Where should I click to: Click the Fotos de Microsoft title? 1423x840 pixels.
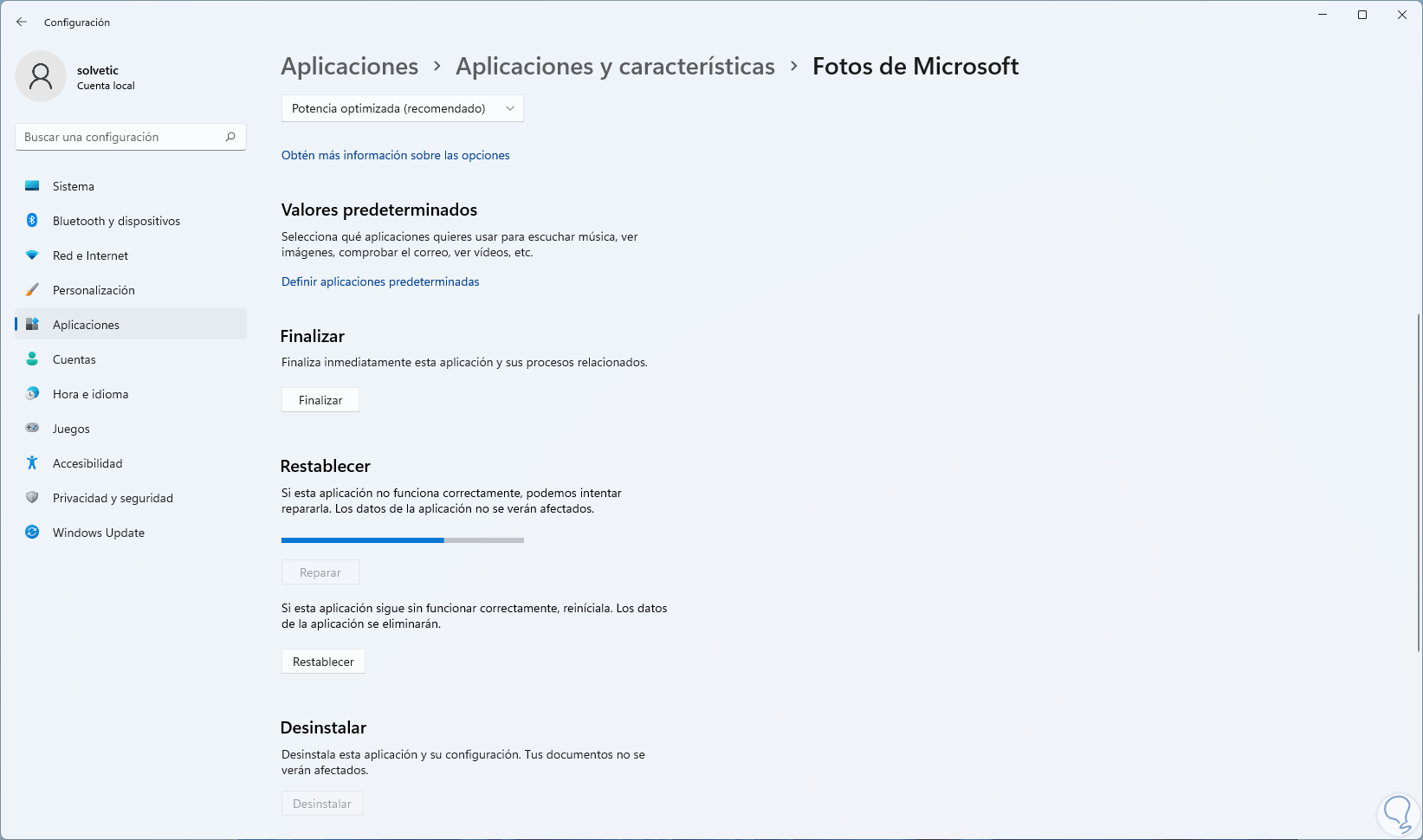[x=915, y=66]
